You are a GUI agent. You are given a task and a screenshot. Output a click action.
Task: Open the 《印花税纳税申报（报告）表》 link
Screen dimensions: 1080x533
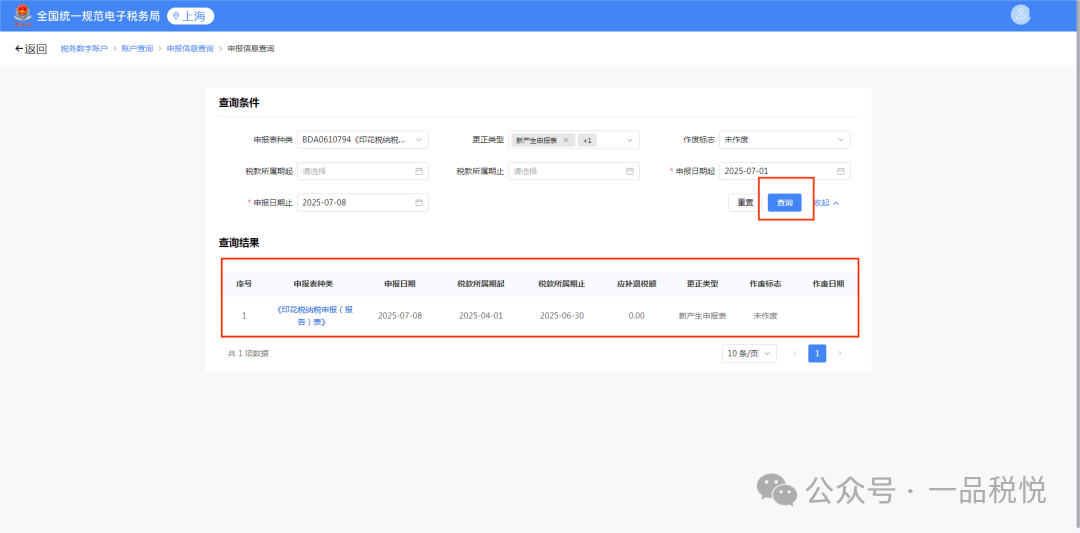(x=315, y=315)
